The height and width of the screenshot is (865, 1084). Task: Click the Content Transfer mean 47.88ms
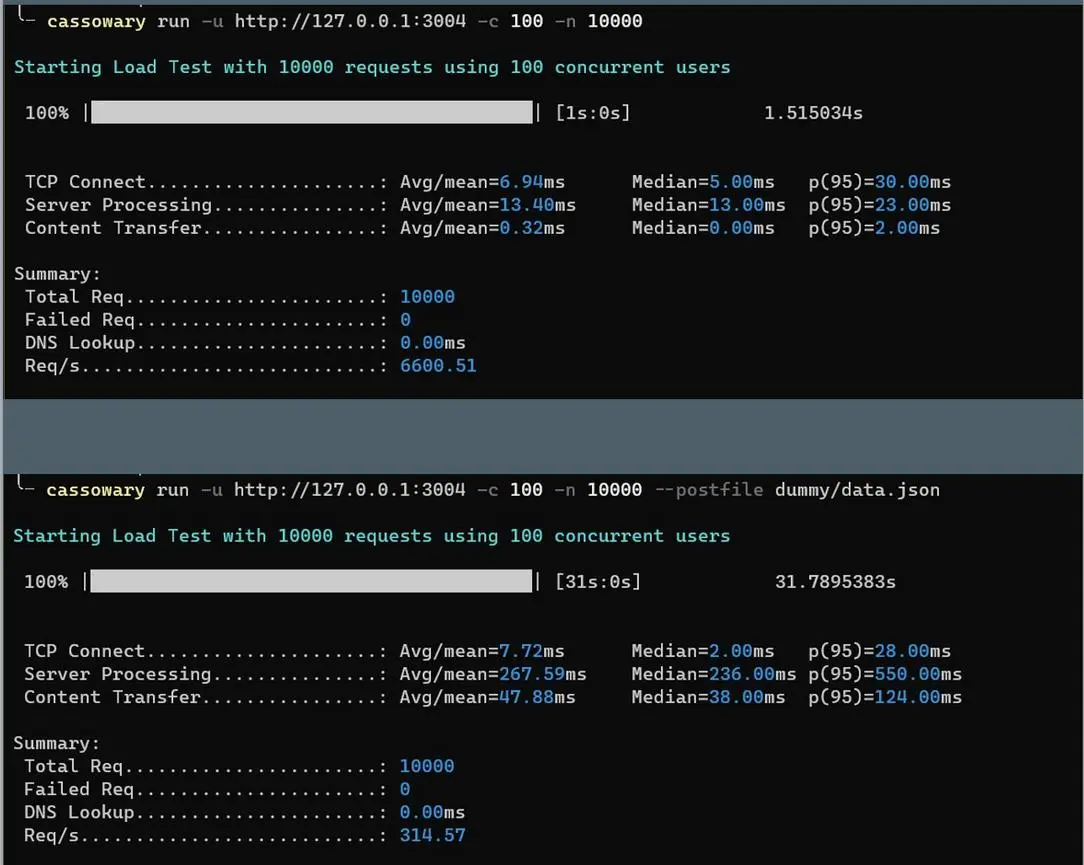[537, 696]
